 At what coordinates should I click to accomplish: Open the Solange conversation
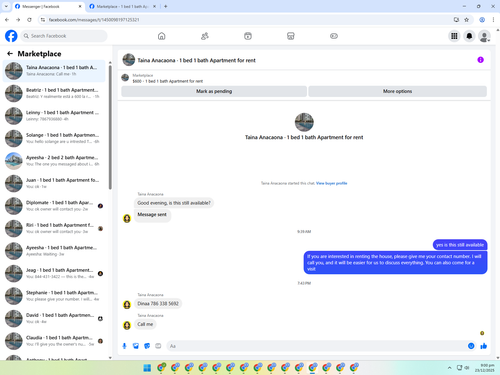[54, 138]
